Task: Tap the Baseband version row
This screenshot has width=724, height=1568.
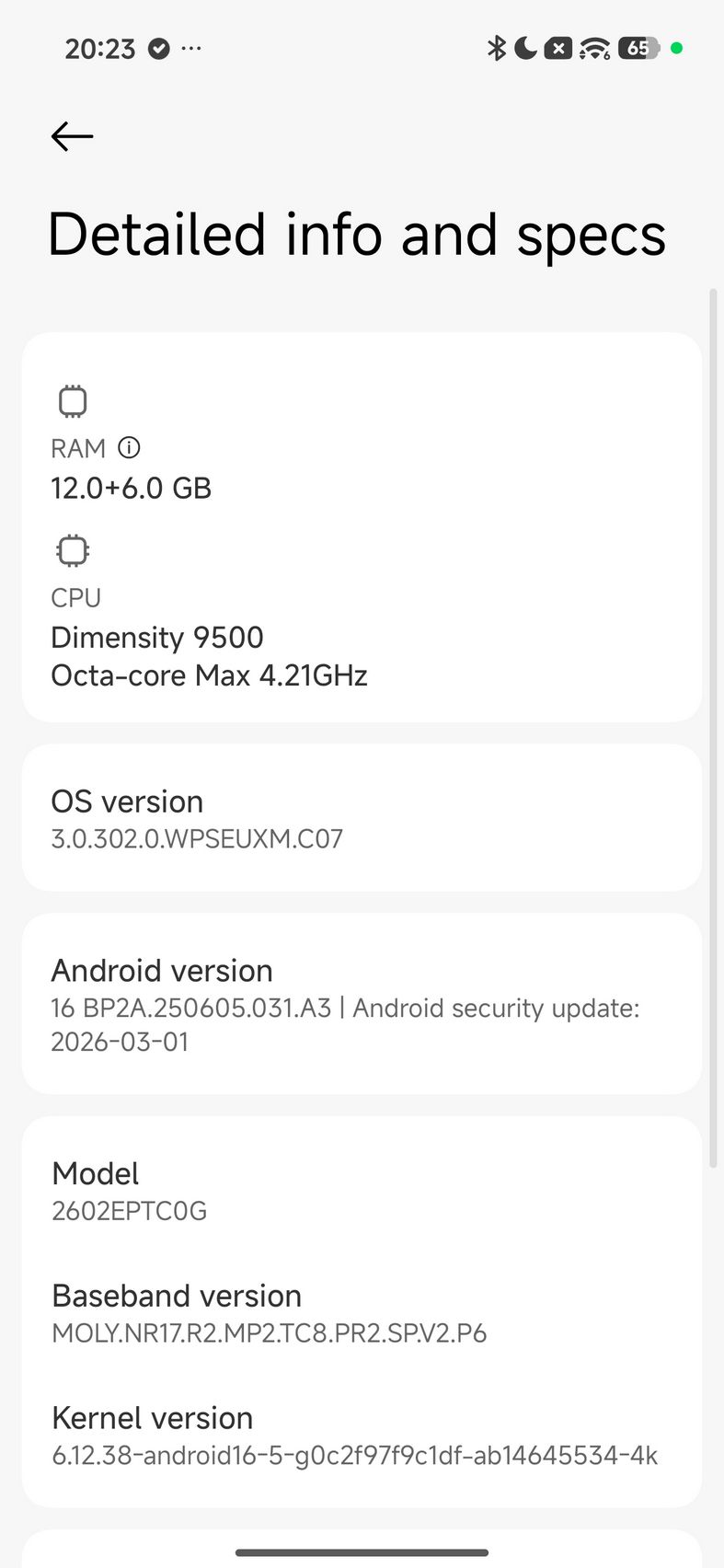Action: point(362,1313)
